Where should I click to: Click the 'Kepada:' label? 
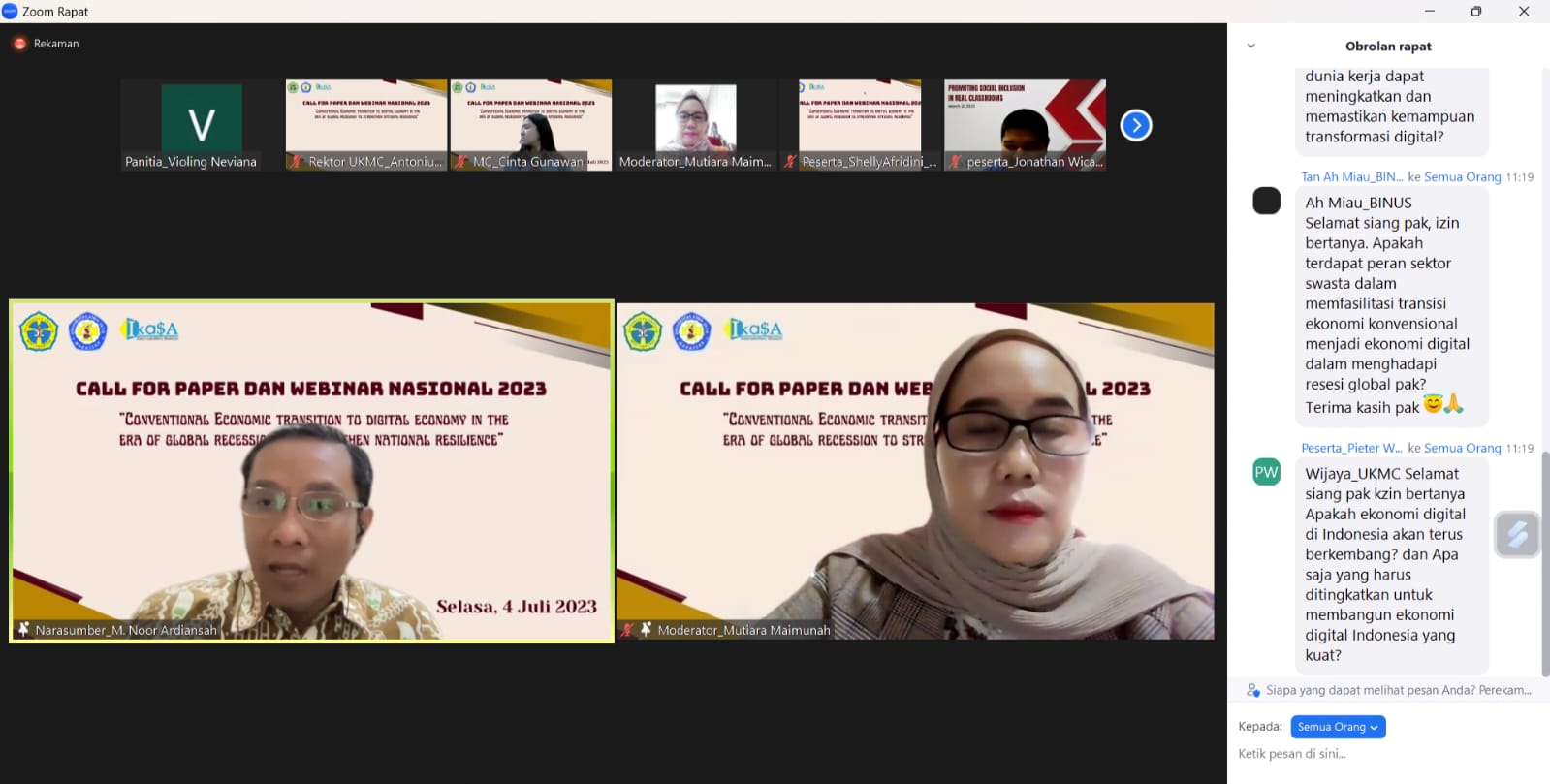pos(1260,727)
